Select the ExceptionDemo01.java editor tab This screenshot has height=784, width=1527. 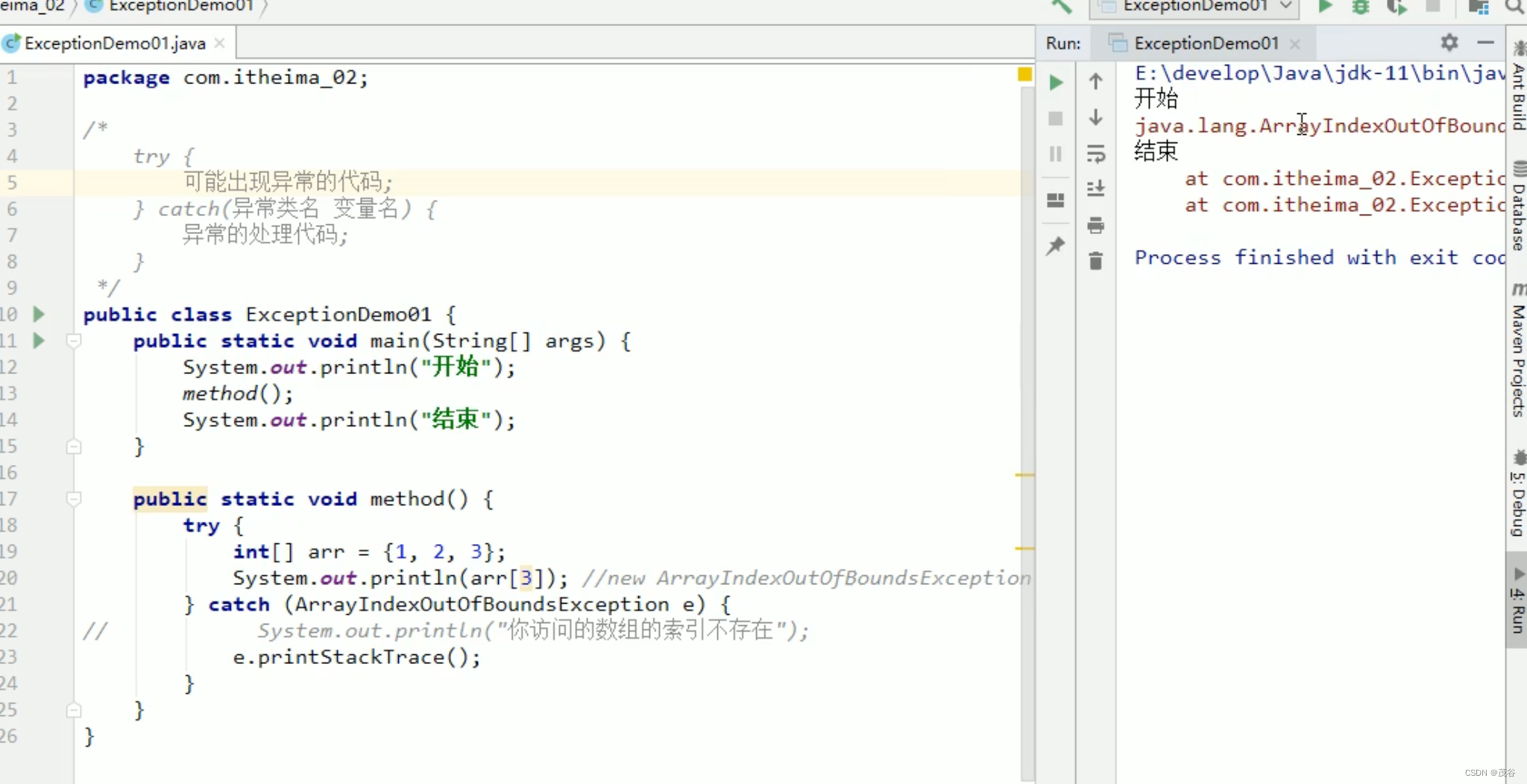115,43
